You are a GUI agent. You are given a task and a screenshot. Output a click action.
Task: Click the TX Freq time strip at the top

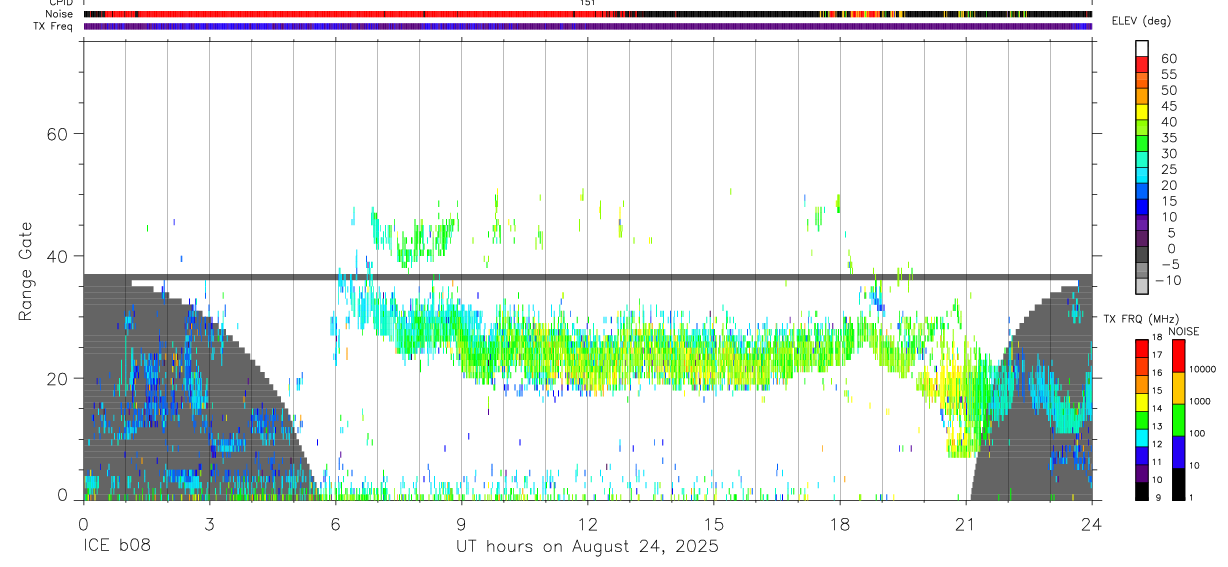588,26
